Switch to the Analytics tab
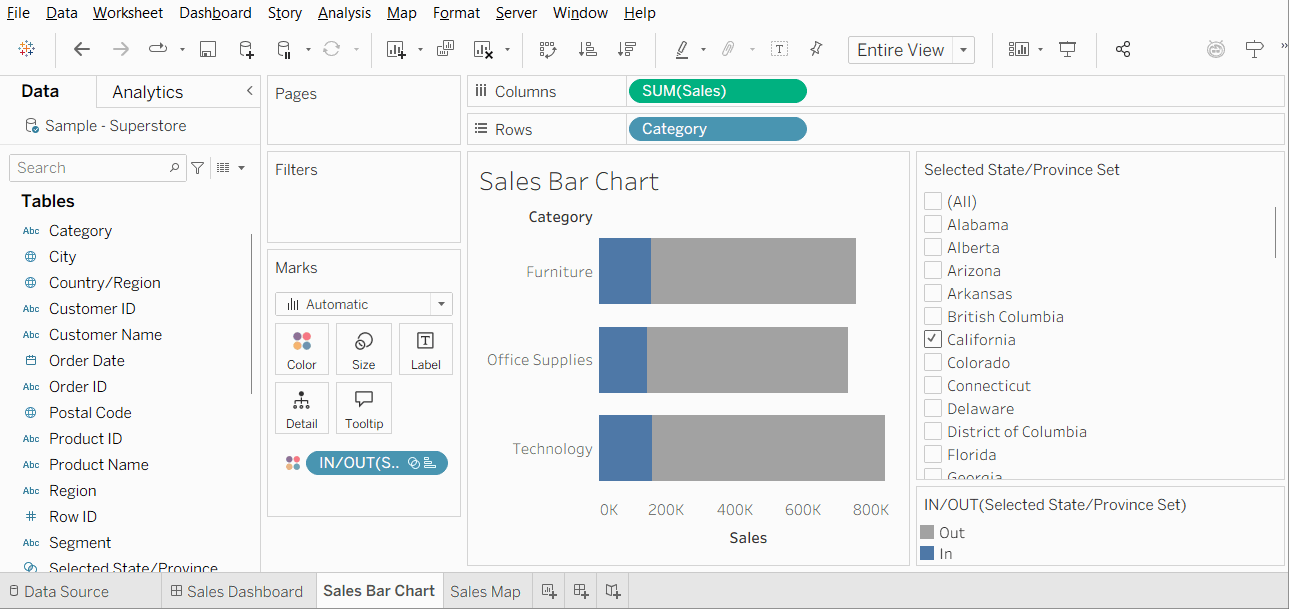Screen dimensions: 1289x609 148,92
